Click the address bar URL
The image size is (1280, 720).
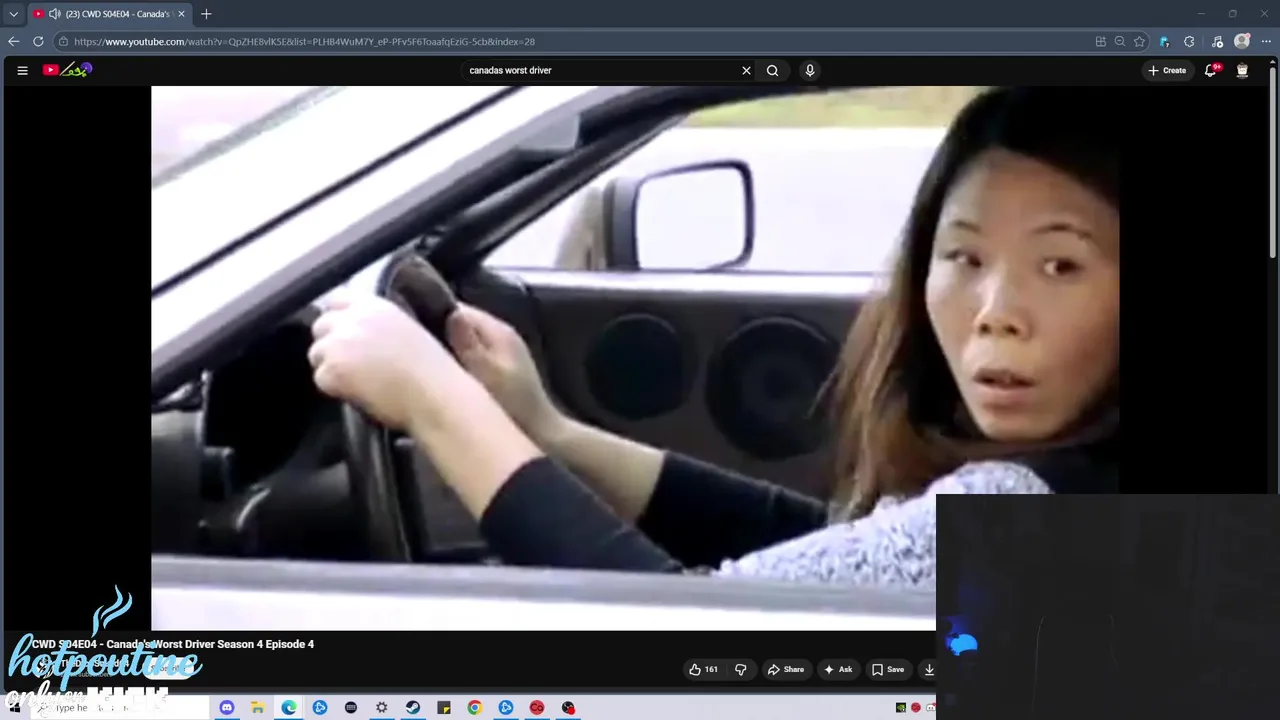pos(304,42)
